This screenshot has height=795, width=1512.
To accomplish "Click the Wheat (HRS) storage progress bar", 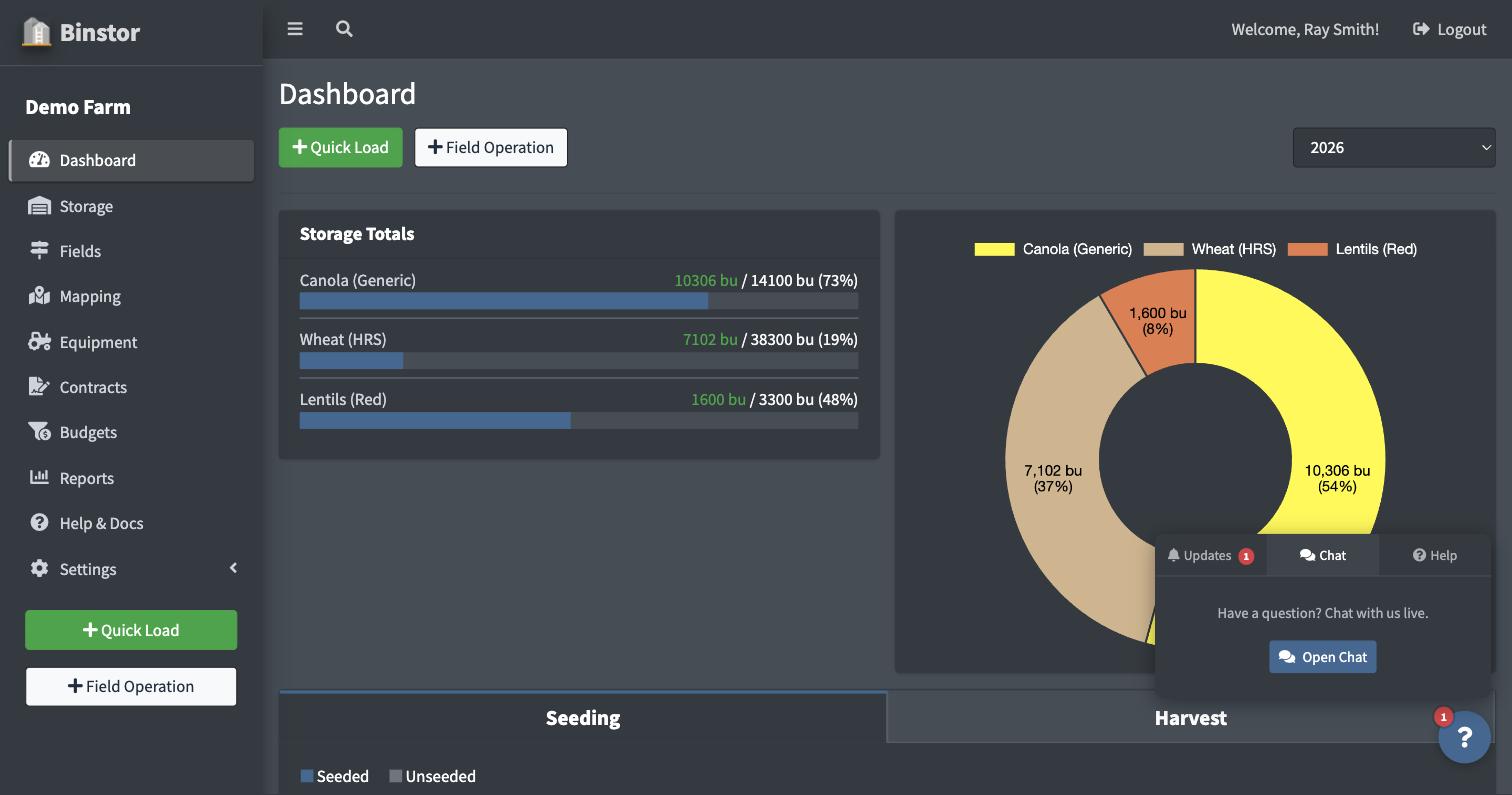I will click(x=579, y=361).
